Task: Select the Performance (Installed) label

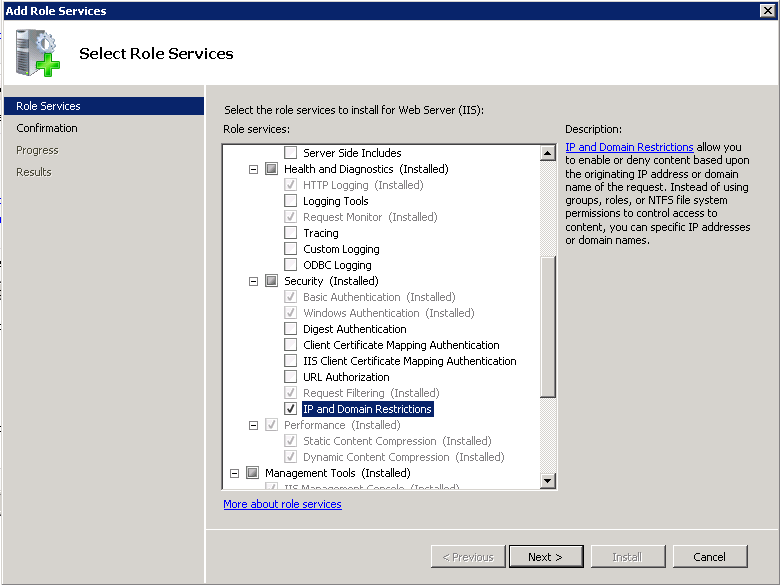Action: [342, 425]
